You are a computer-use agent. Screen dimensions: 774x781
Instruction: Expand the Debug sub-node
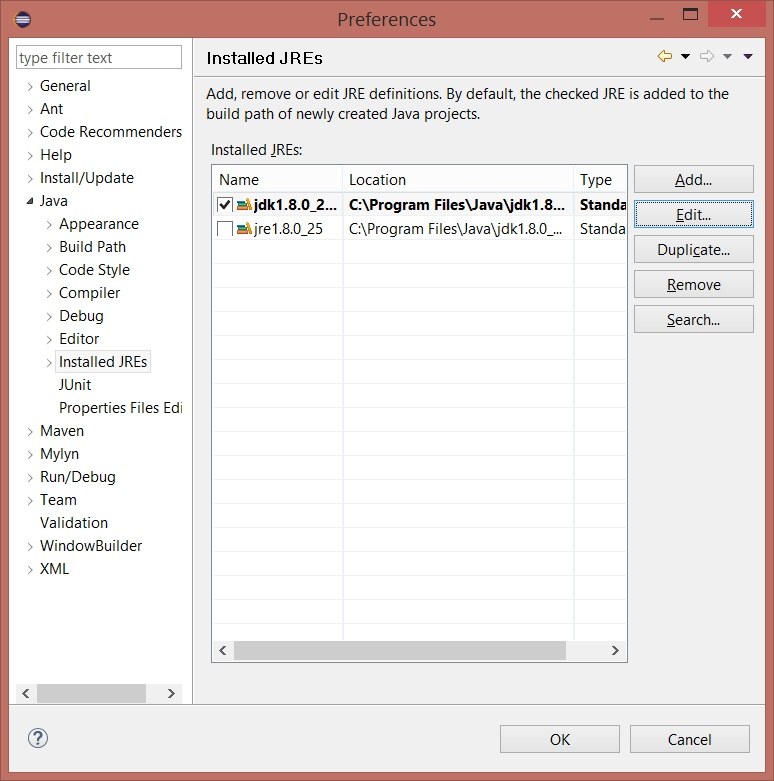tap(49, 316)
